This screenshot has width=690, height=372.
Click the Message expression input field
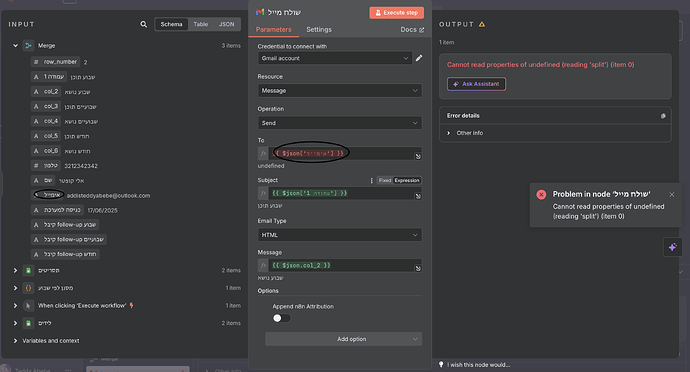tap(341, 265)
